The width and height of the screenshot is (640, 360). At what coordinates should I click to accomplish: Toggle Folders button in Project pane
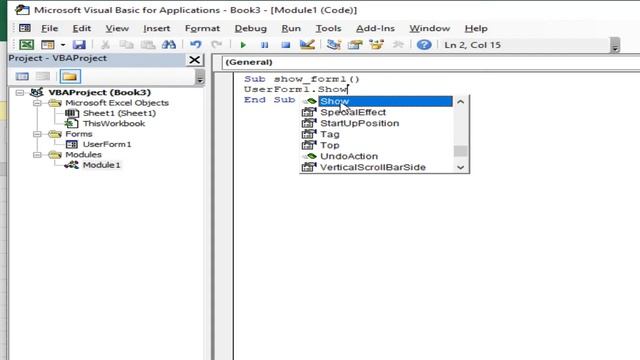pyautogui.click(x=70, y=76)
